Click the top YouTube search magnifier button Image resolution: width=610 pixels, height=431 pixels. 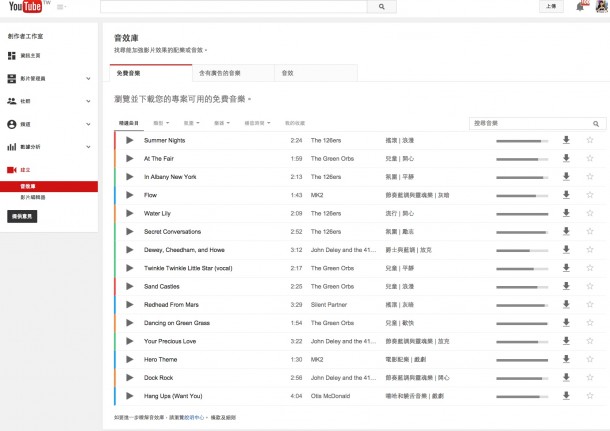tap(380, 6)
